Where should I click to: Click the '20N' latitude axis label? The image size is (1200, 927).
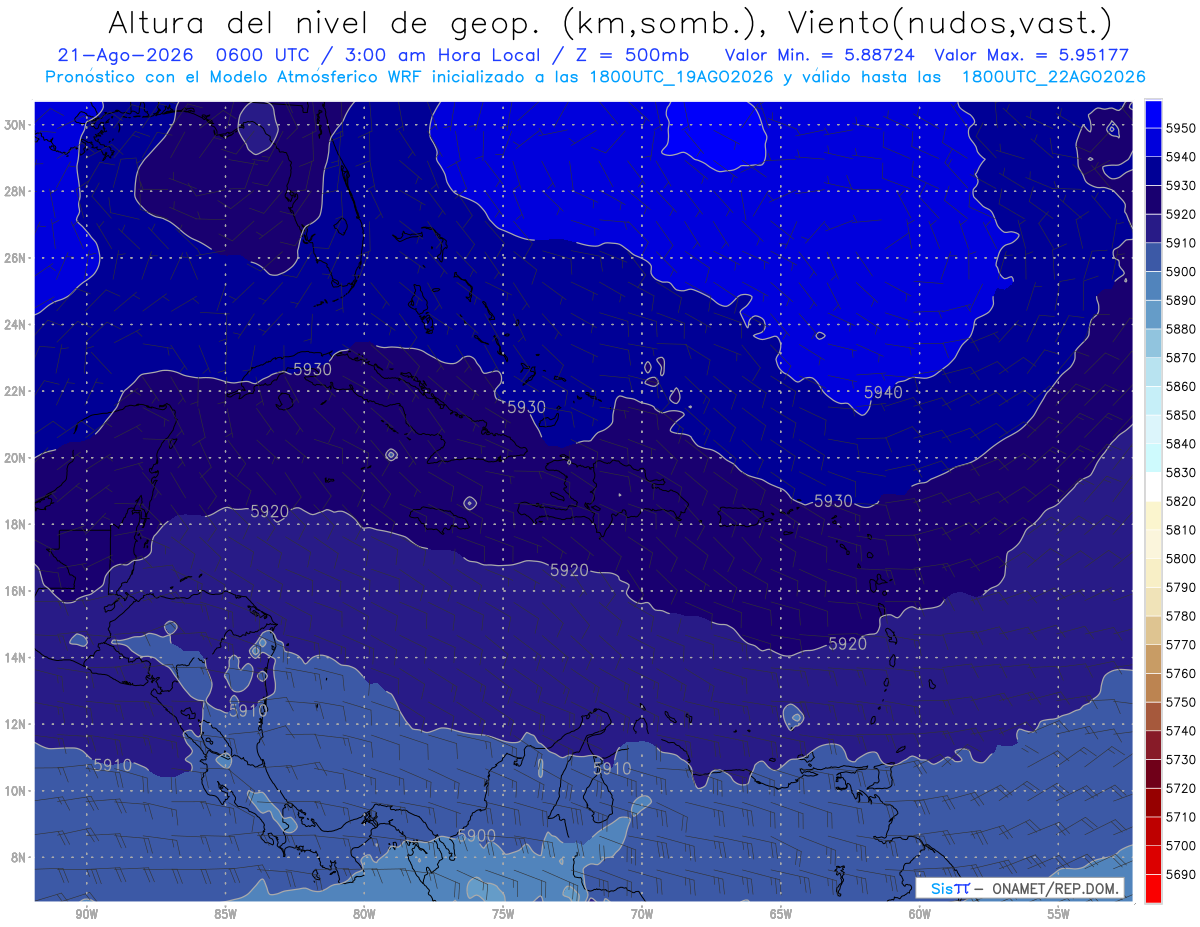[x=14, y=458]
